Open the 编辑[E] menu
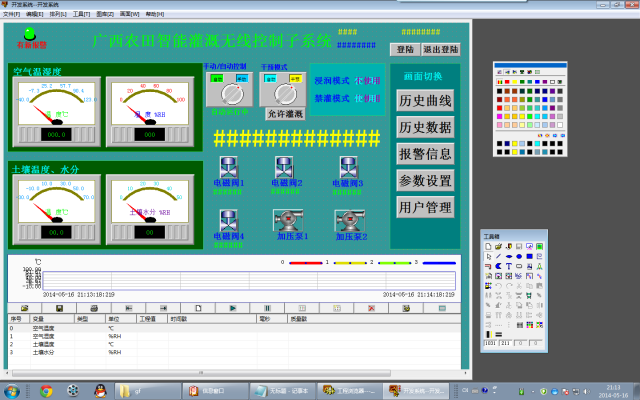The height and width of the screenshot is (400, 640). [x=35, y=14]
